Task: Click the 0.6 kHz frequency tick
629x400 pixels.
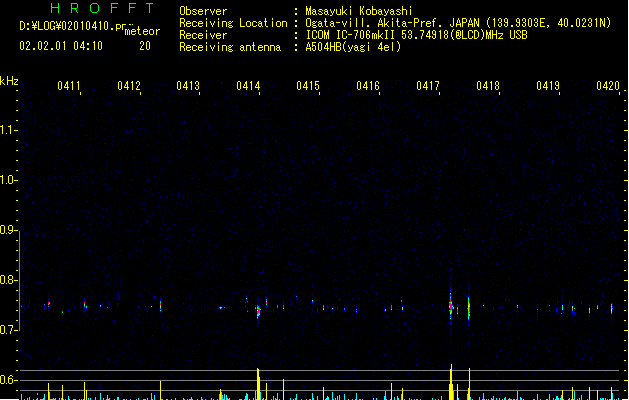Action: (9, 380)
